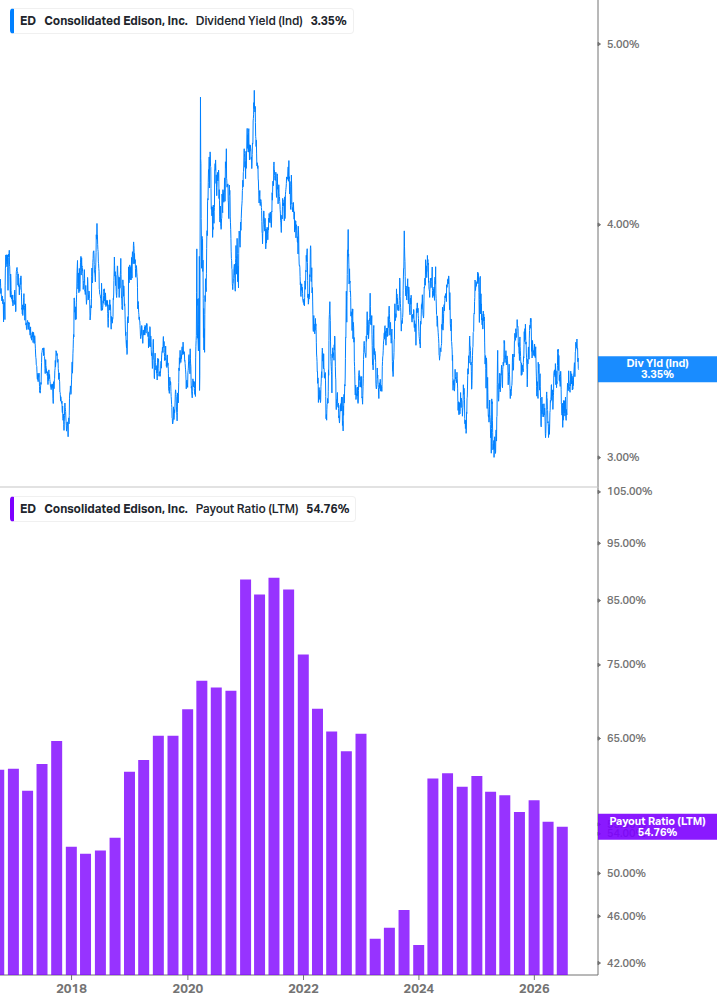Click the 95.00% y-axis label
717x1005 pixels.
click(x=626, y=543)
